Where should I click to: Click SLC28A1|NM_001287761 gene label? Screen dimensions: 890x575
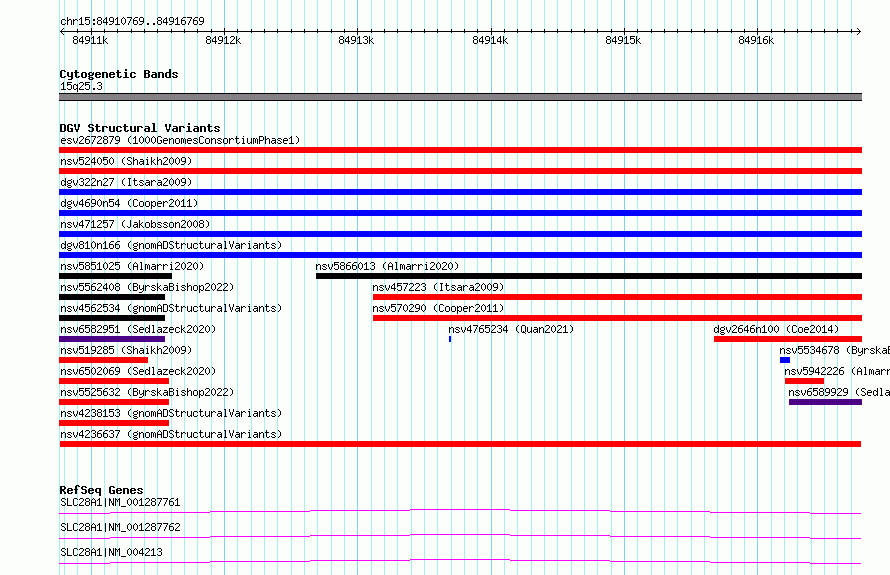[120, 502]
